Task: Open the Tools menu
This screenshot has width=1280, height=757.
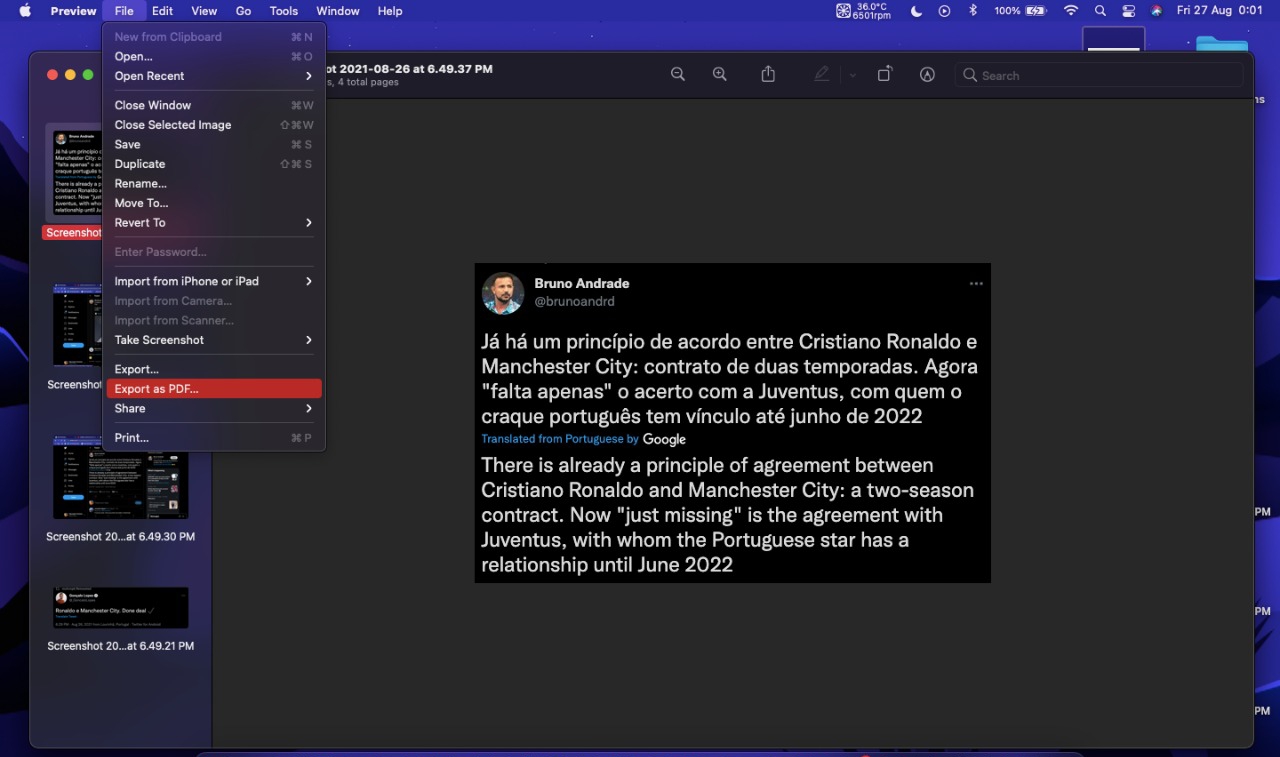Action: click(x=284, y=11)
